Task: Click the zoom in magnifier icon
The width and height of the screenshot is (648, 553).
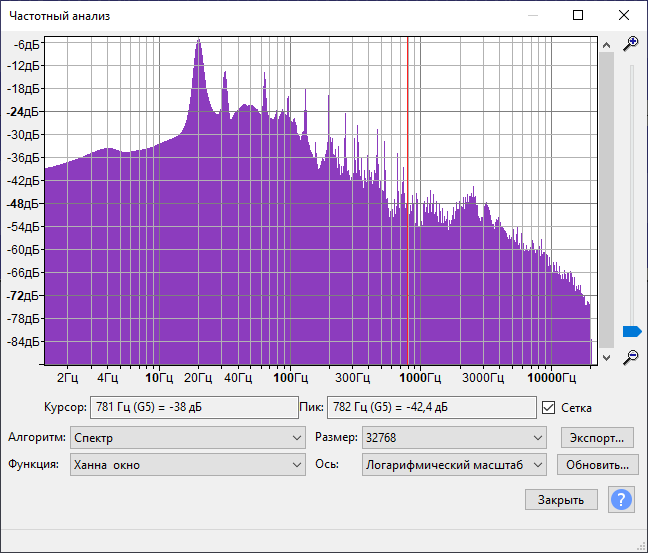Action: tap(630, 44)
